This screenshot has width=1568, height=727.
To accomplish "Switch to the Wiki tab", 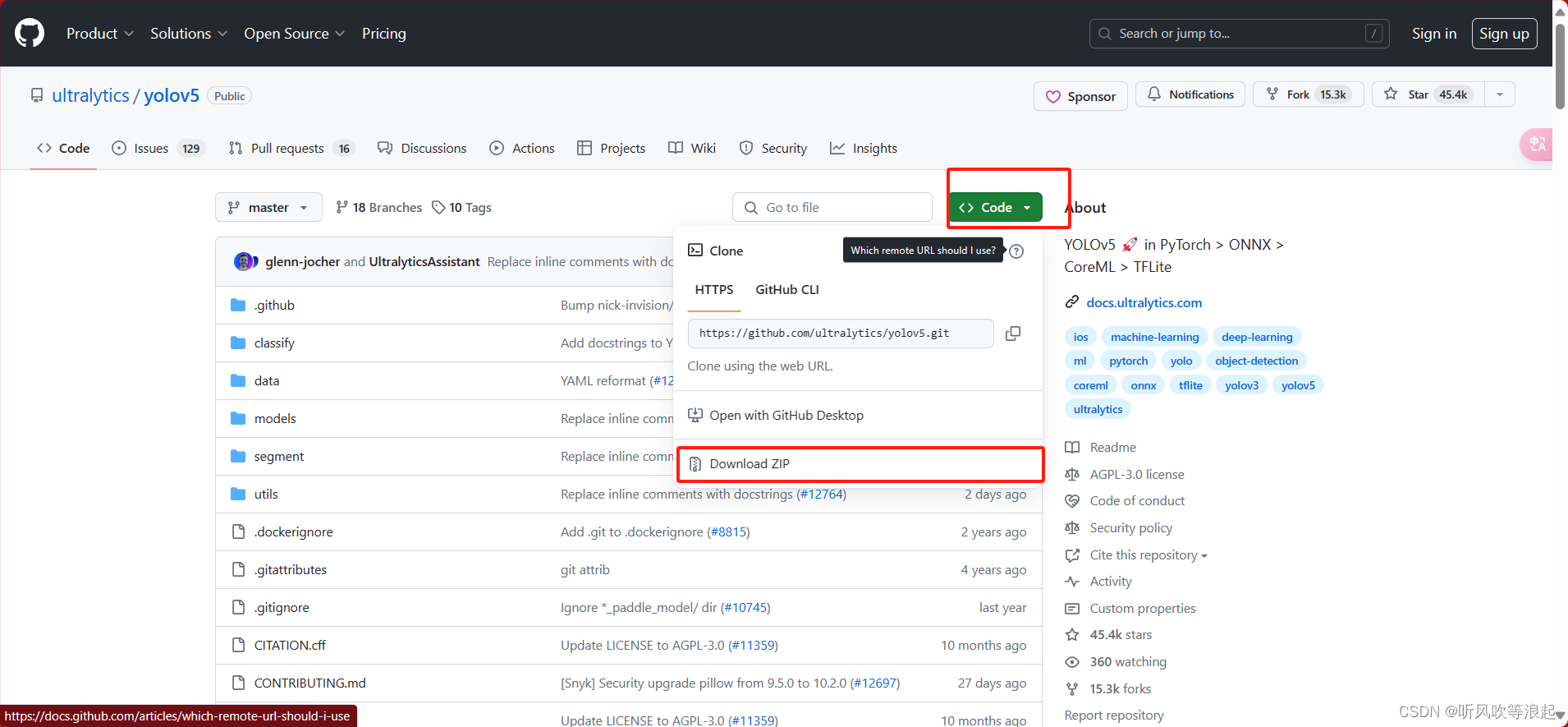I will (x=692, y=149).
